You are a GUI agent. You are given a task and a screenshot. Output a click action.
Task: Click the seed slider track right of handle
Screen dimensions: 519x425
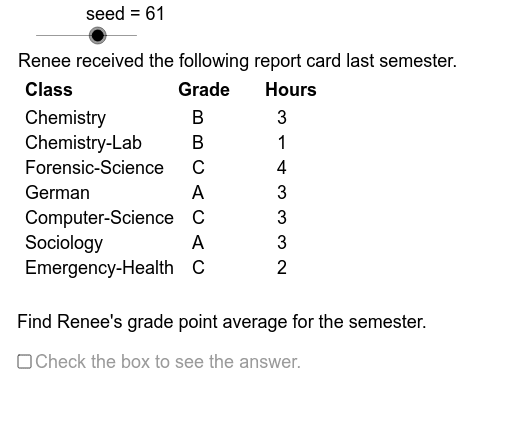pos(122,35)
